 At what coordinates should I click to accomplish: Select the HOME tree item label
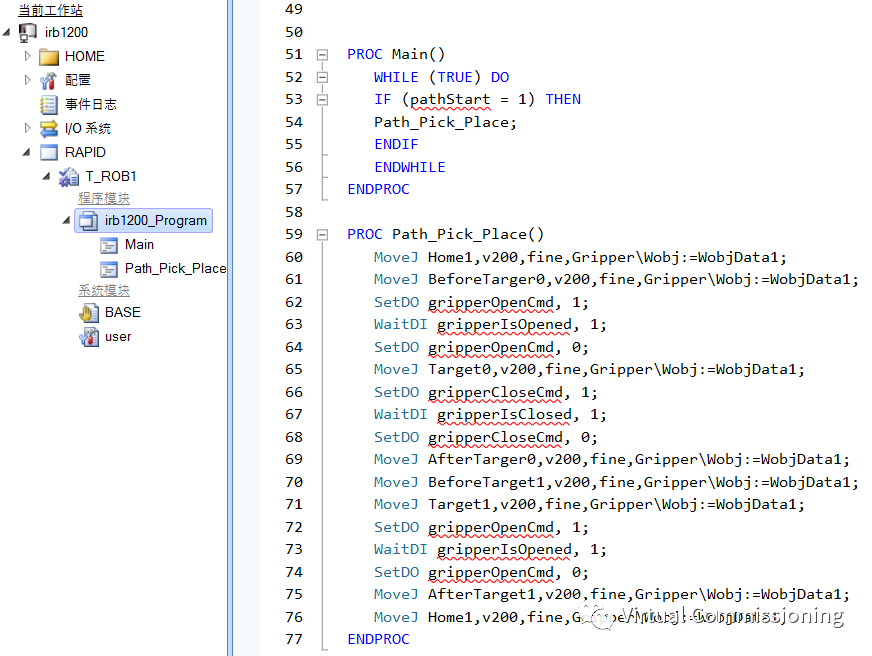point(85,57)
